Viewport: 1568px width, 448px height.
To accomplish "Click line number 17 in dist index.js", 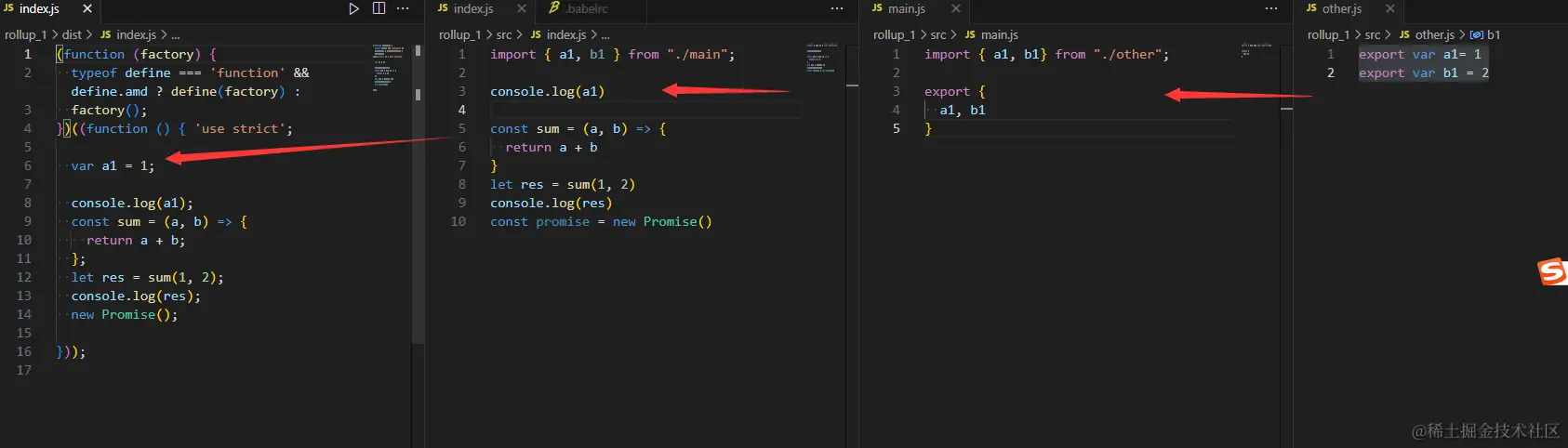I will pos(23,370).
